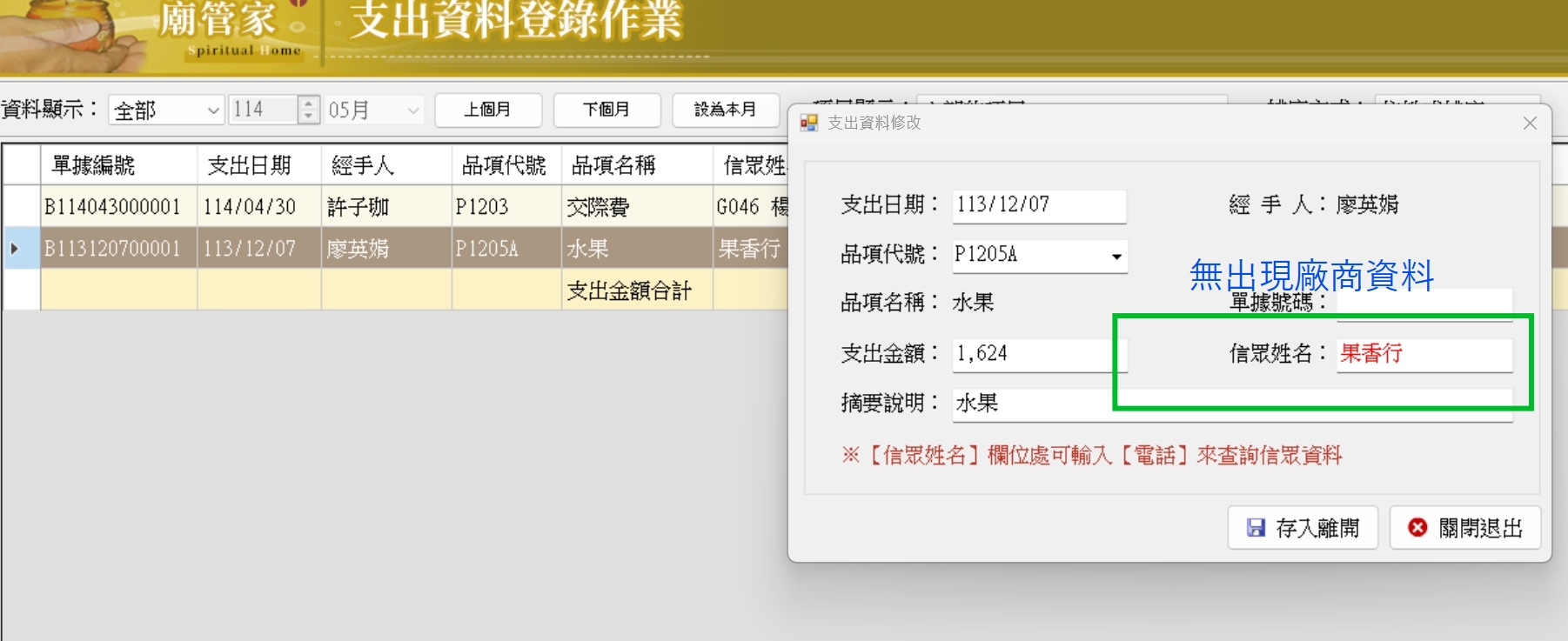Click the save disk icon on 存入離開
Viewport: 1568px width, 641px height.
(1256, 528)
